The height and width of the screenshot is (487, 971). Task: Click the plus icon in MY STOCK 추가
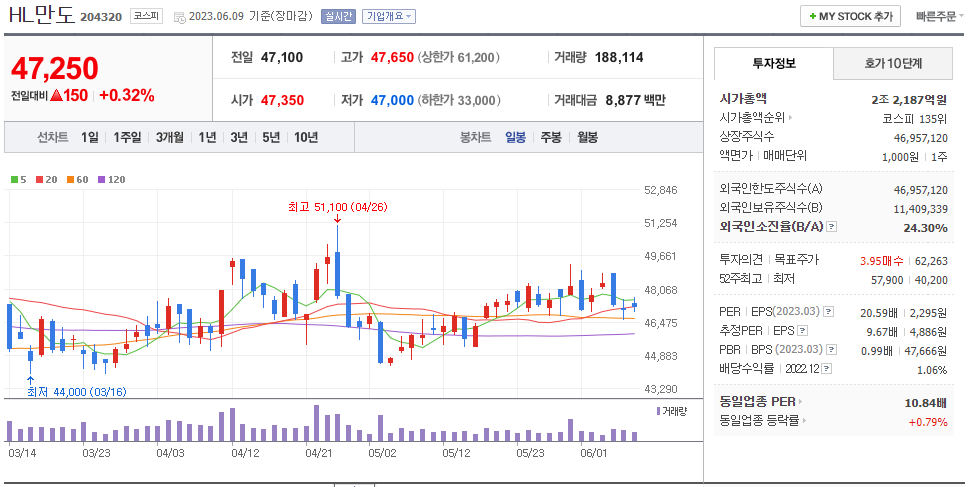click(812, 17)
